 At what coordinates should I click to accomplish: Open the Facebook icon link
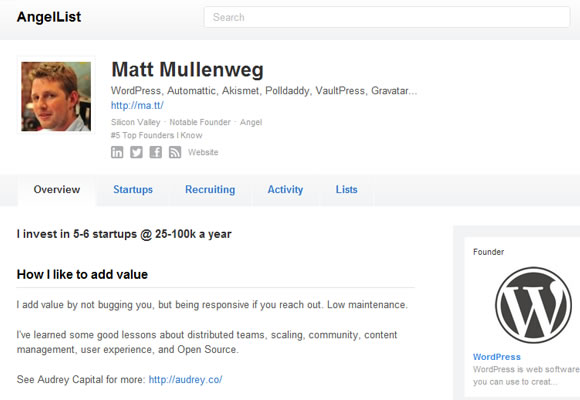tap(155, 152)
